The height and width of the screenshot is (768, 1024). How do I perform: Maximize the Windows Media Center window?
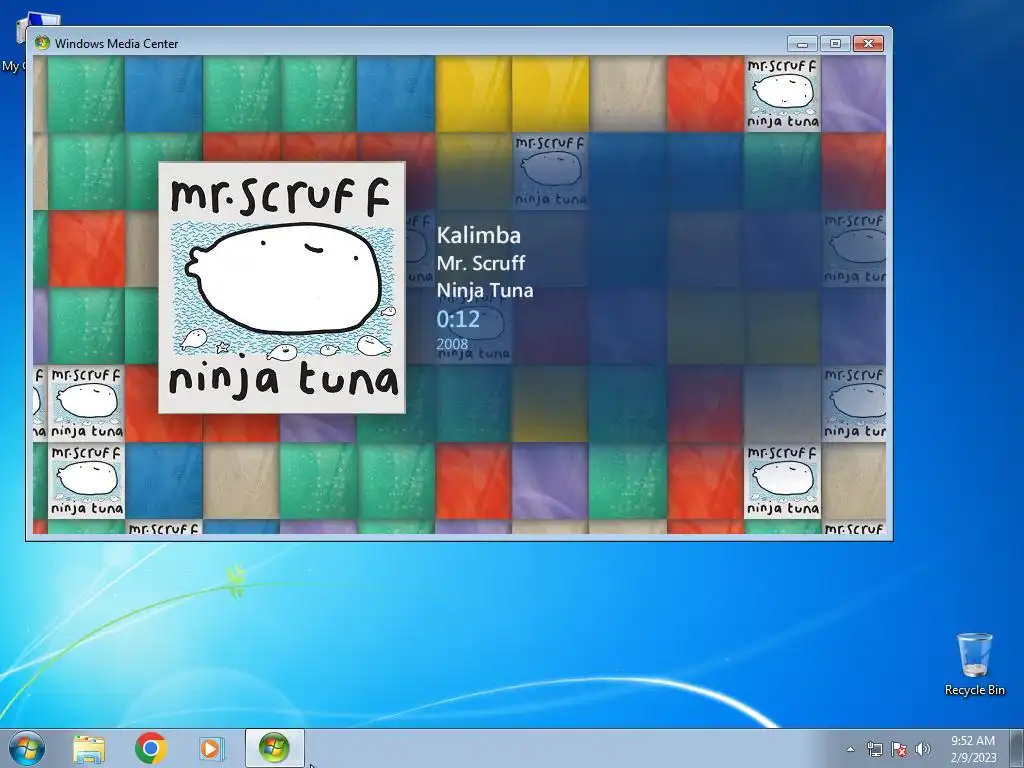click(835, 44)
